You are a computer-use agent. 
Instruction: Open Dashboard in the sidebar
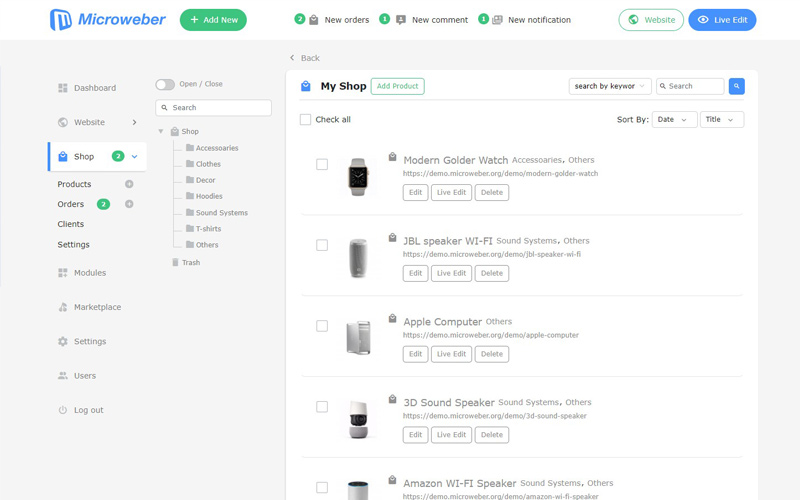pyautogui.click(x=95, y=88)
